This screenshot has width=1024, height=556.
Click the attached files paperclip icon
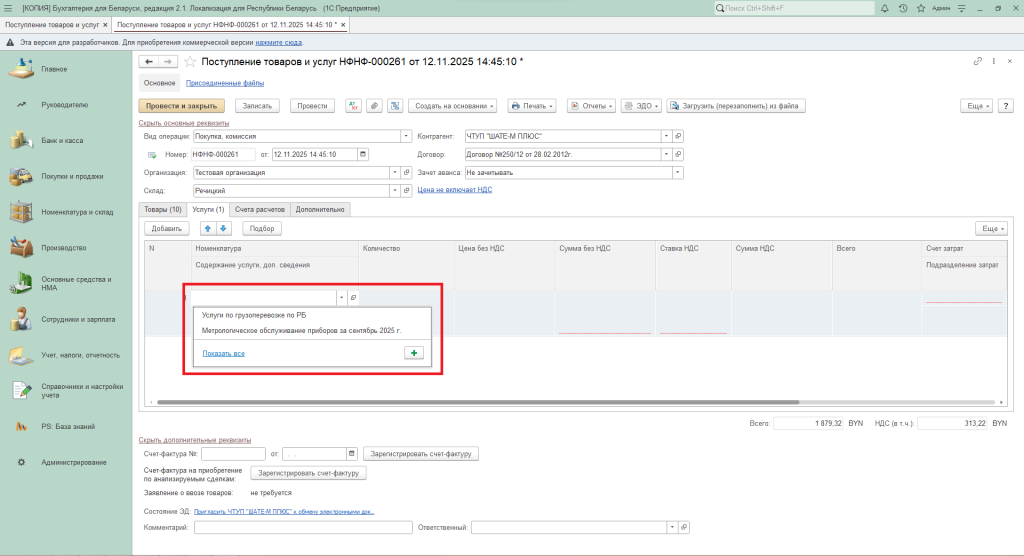click(373, 106)
